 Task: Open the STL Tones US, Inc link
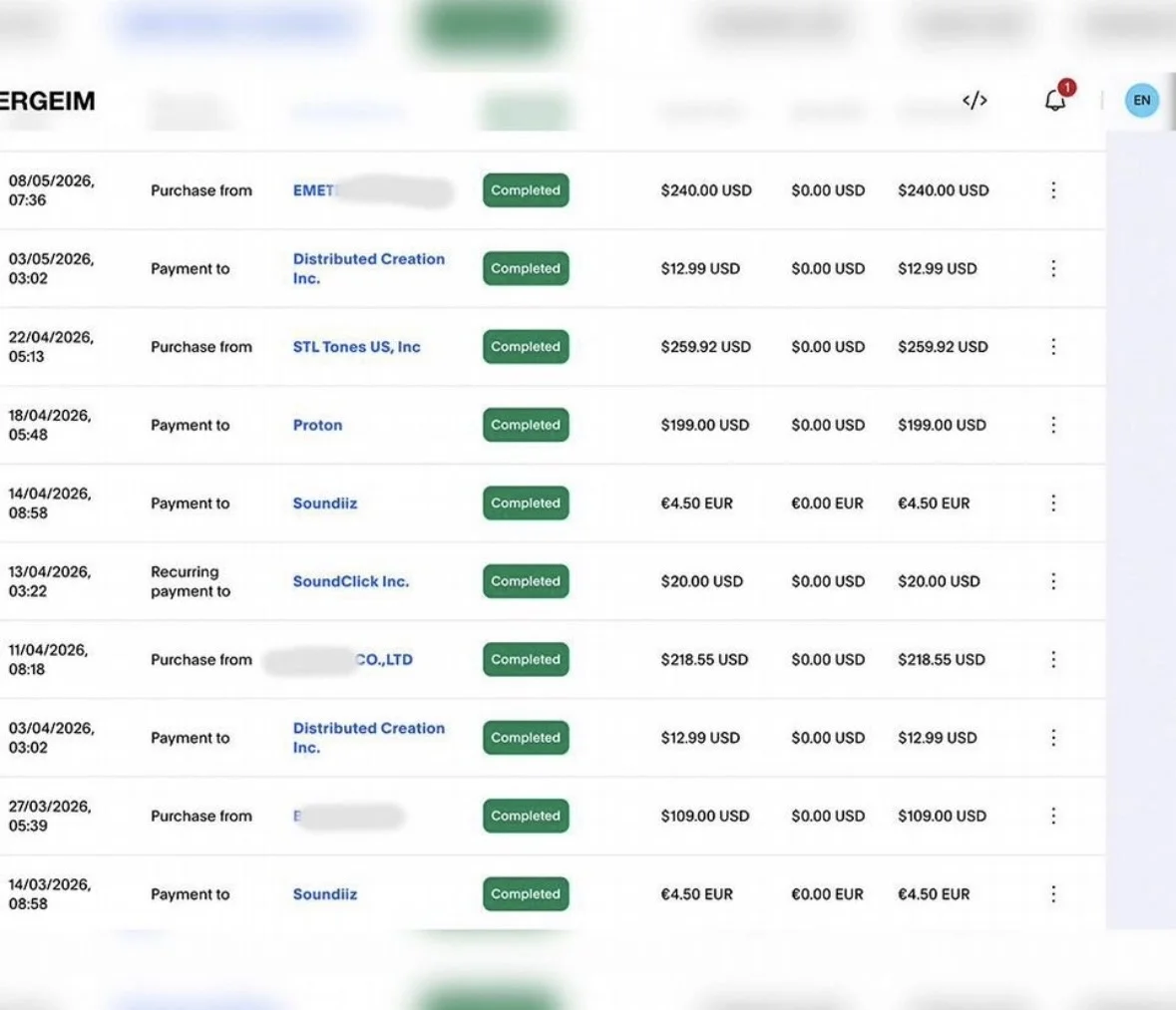click(356, 347)
